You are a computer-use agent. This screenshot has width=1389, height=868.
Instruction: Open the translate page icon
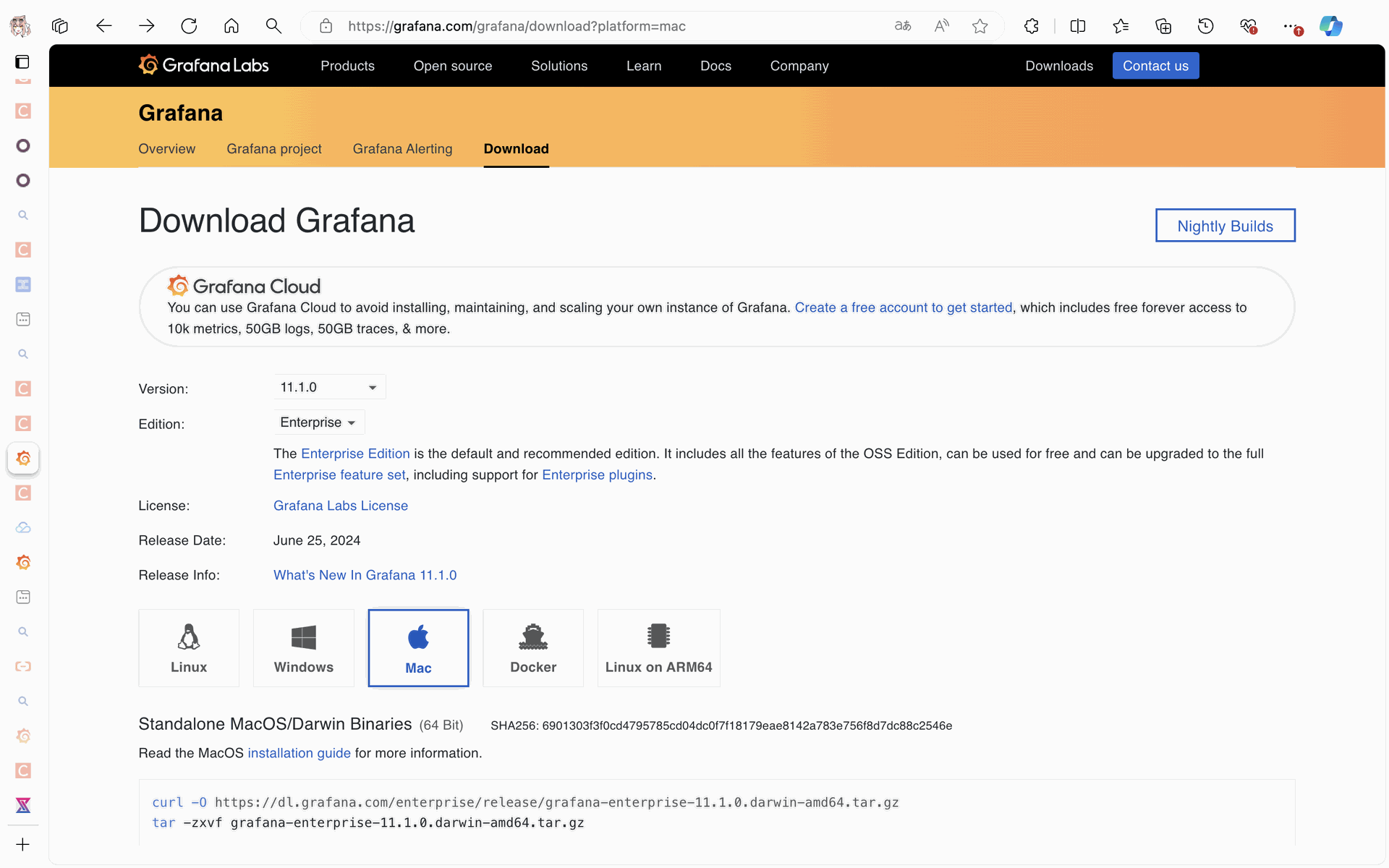(903, 26)
